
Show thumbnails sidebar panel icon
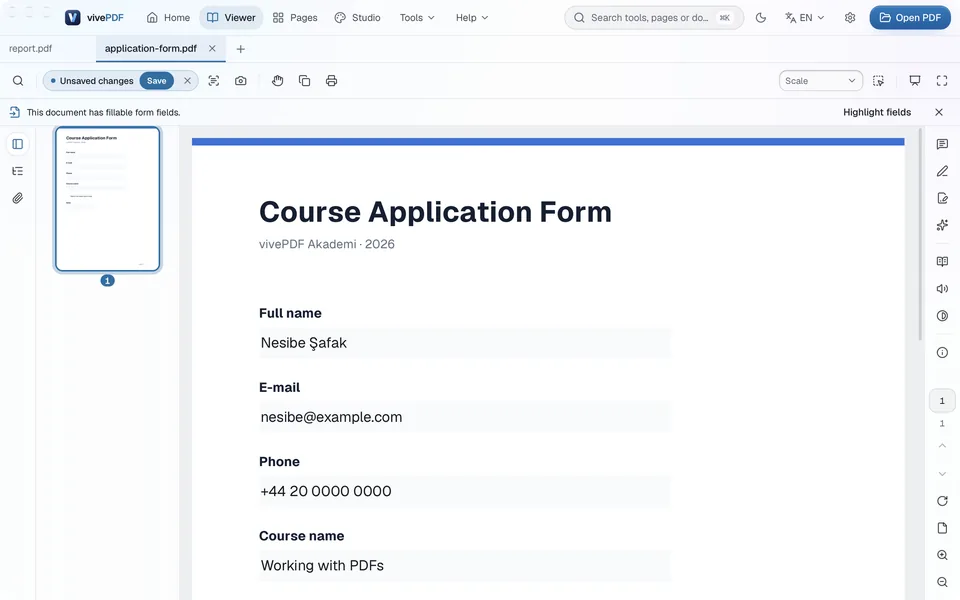click(x=18, y=144)
